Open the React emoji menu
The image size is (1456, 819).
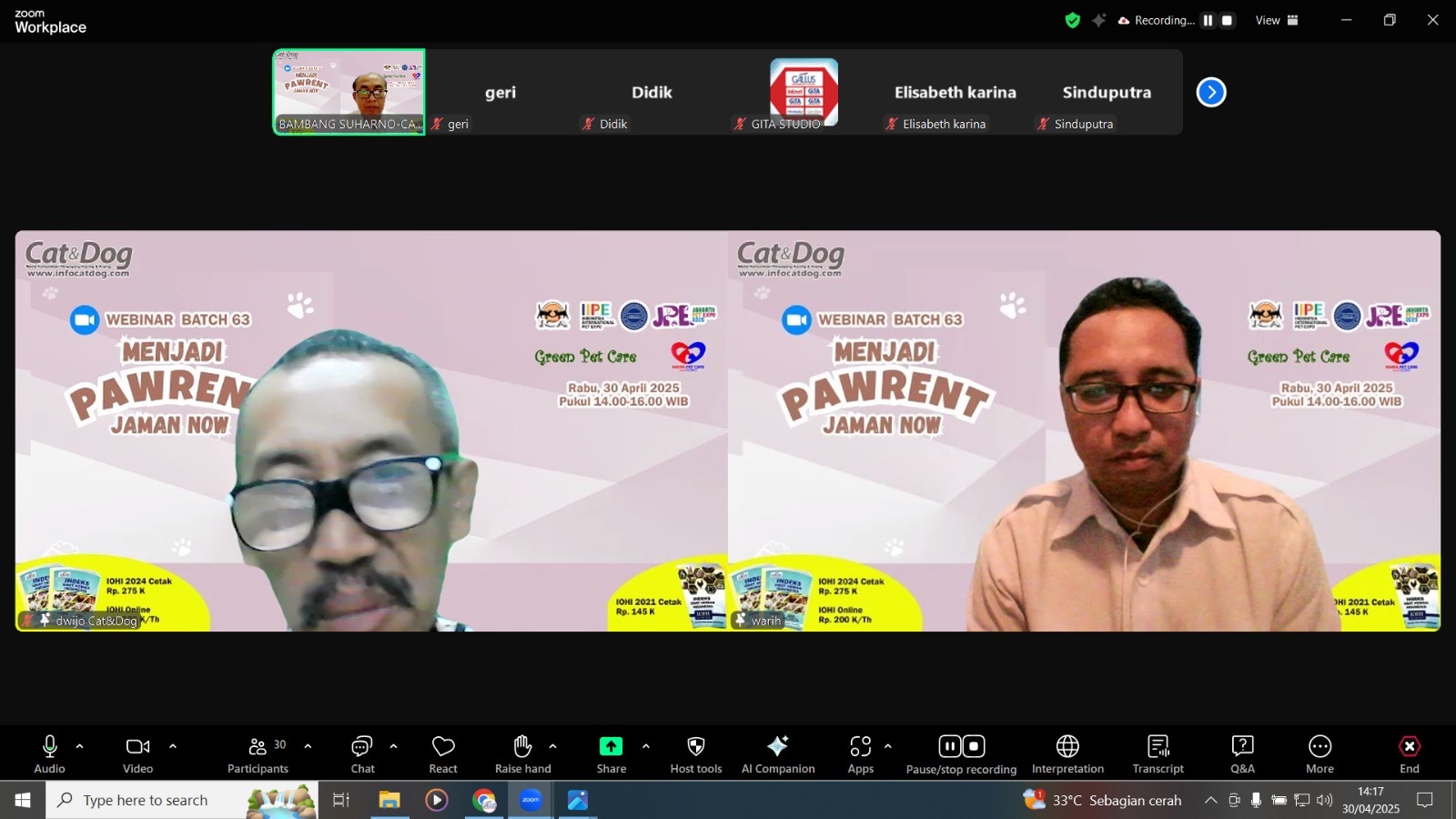(443, 754)
